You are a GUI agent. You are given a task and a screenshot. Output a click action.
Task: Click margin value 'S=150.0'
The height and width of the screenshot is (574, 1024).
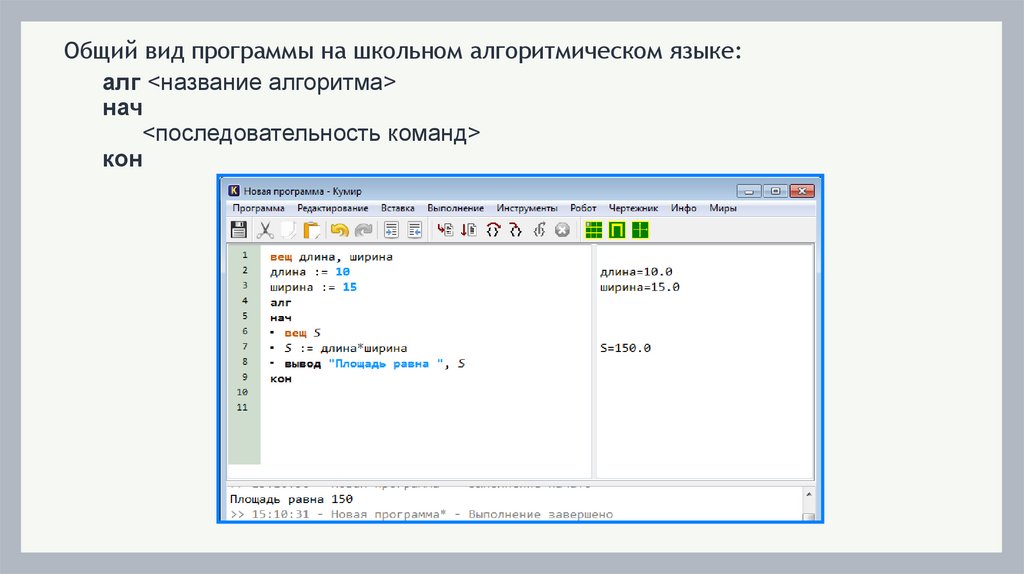coord(626,348)
